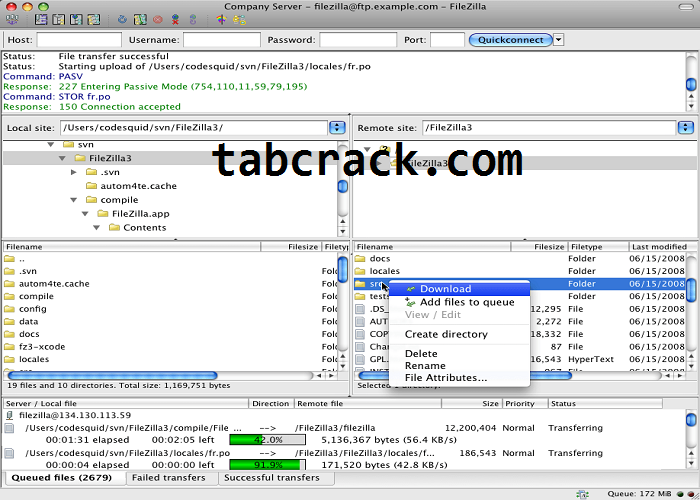700x500 pixels.
Task: Expand the .svn folder in local tree
Action: click(x=74, y=172)
